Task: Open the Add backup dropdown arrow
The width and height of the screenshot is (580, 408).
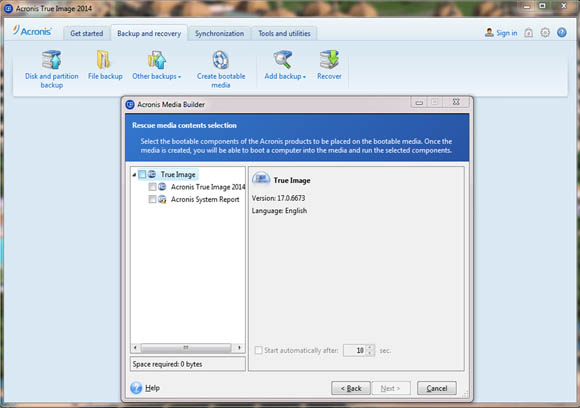Action: coord(304,77)
